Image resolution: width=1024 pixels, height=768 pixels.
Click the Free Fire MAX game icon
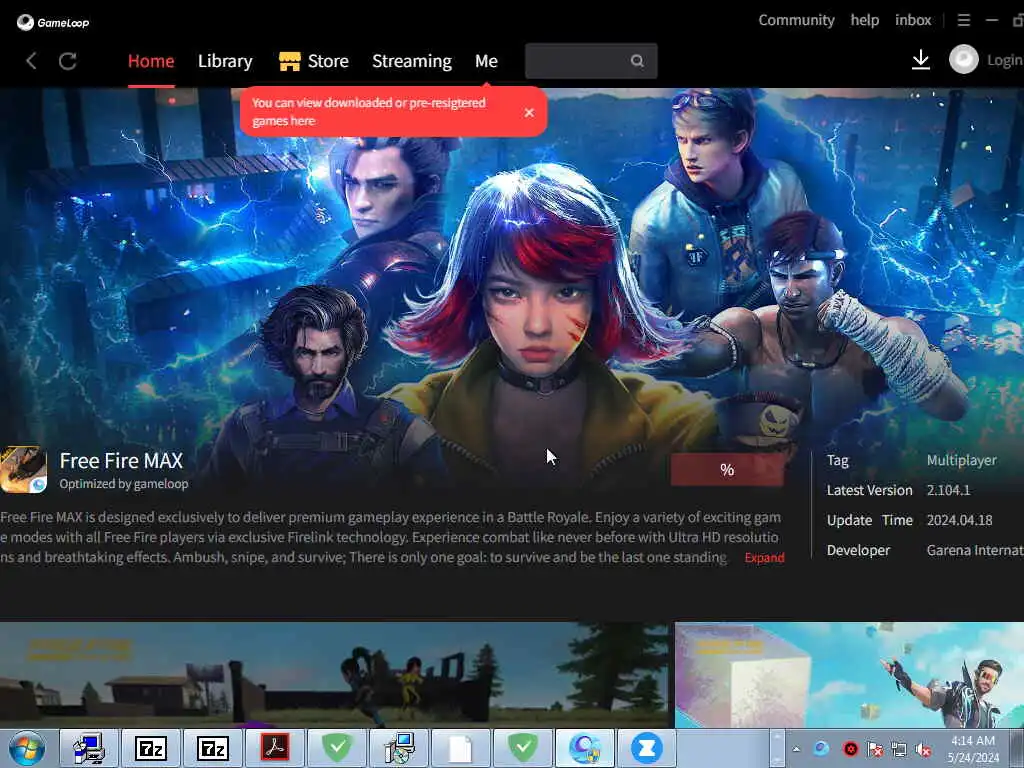pyautogui.click(x=24, y=470)
